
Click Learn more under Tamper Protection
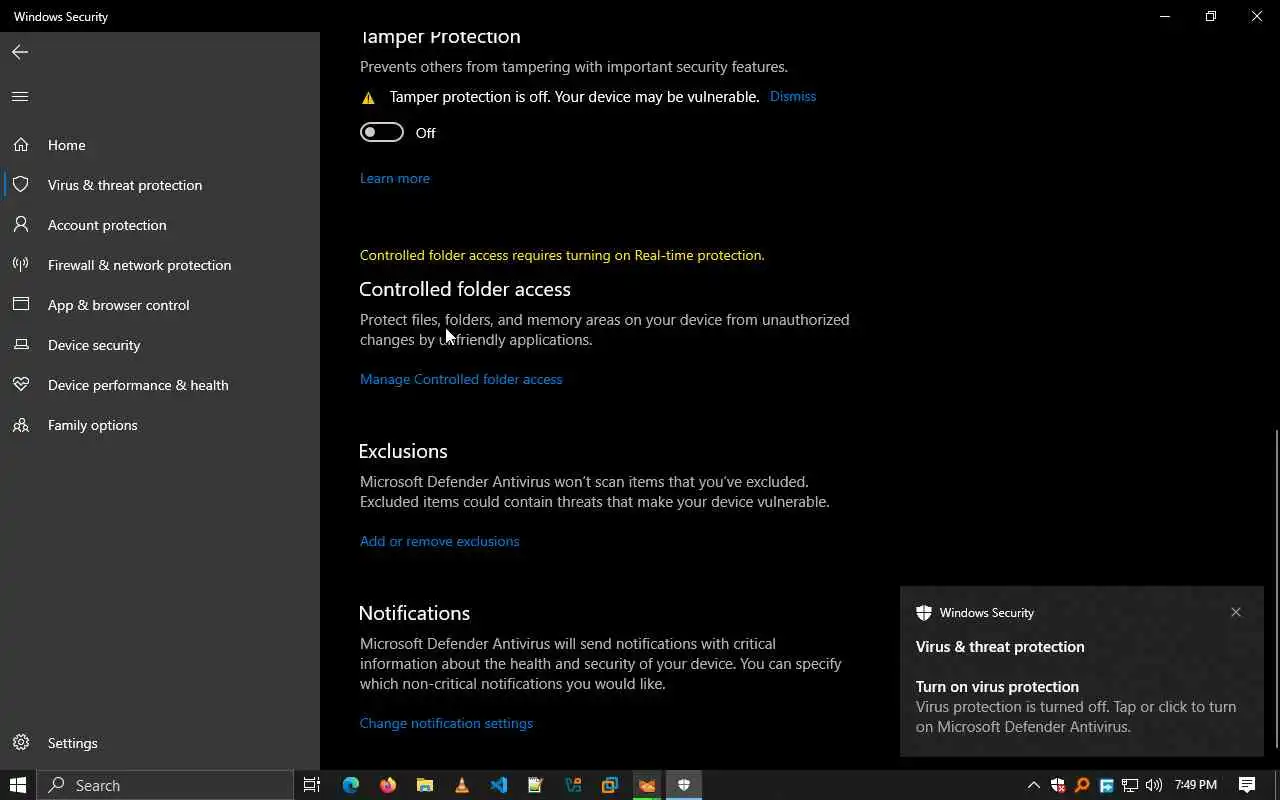(x=395, y=178)
